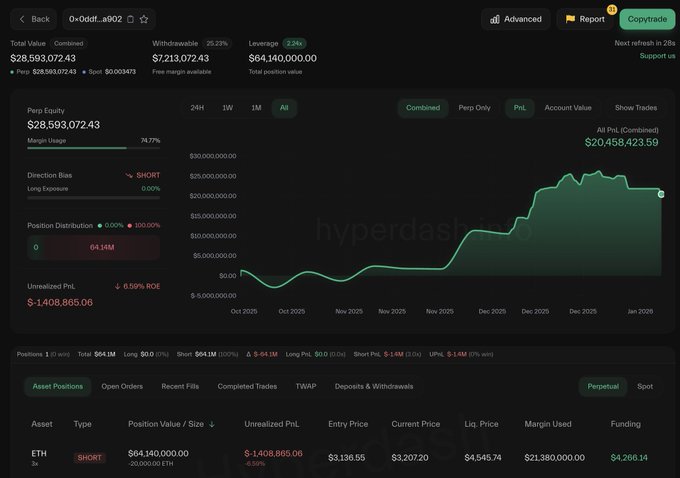Select the 24H time range
This screenshot has width=680, height=478.
pos(197,108)
